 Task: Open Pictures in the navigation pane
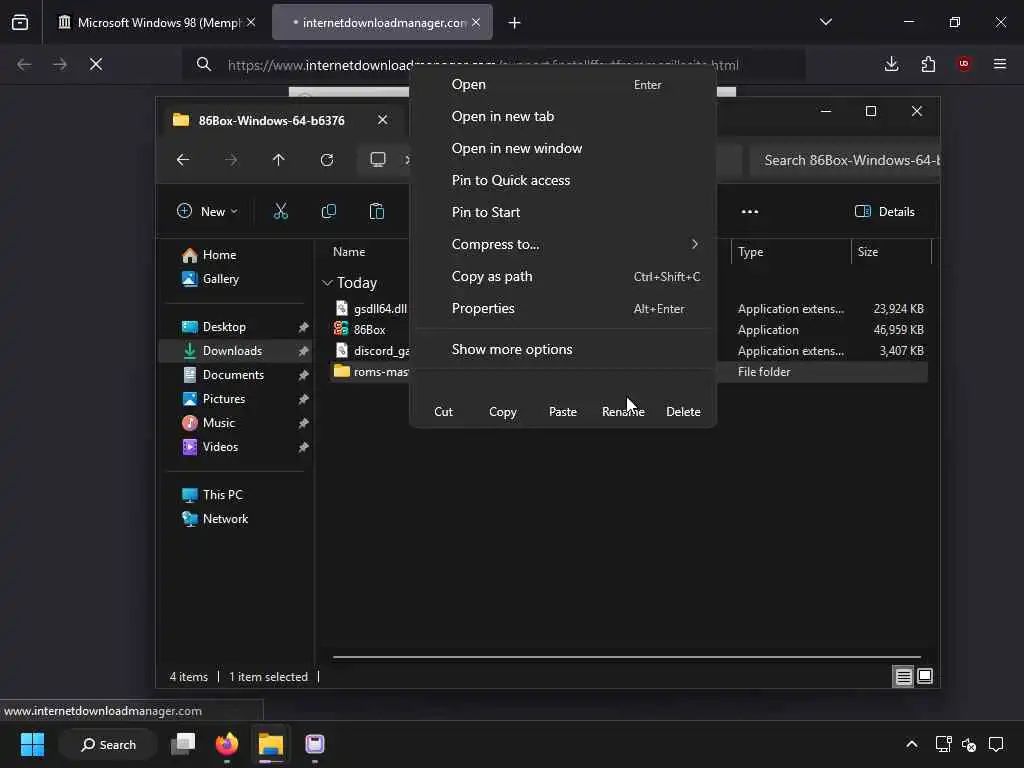223,399
